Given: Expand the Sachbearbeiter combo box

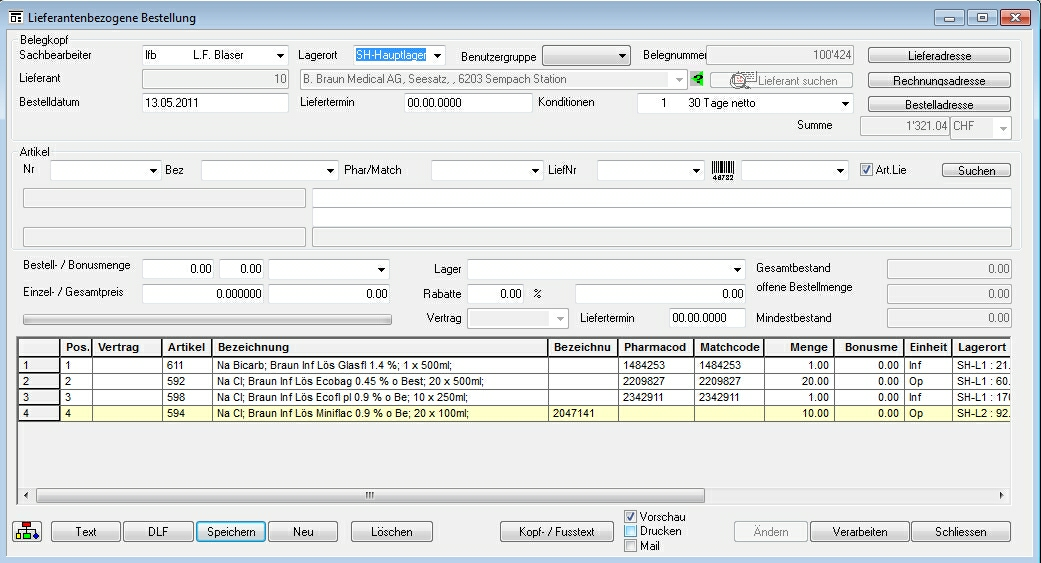Looking at the screenshot, I should tap(280, 56).
